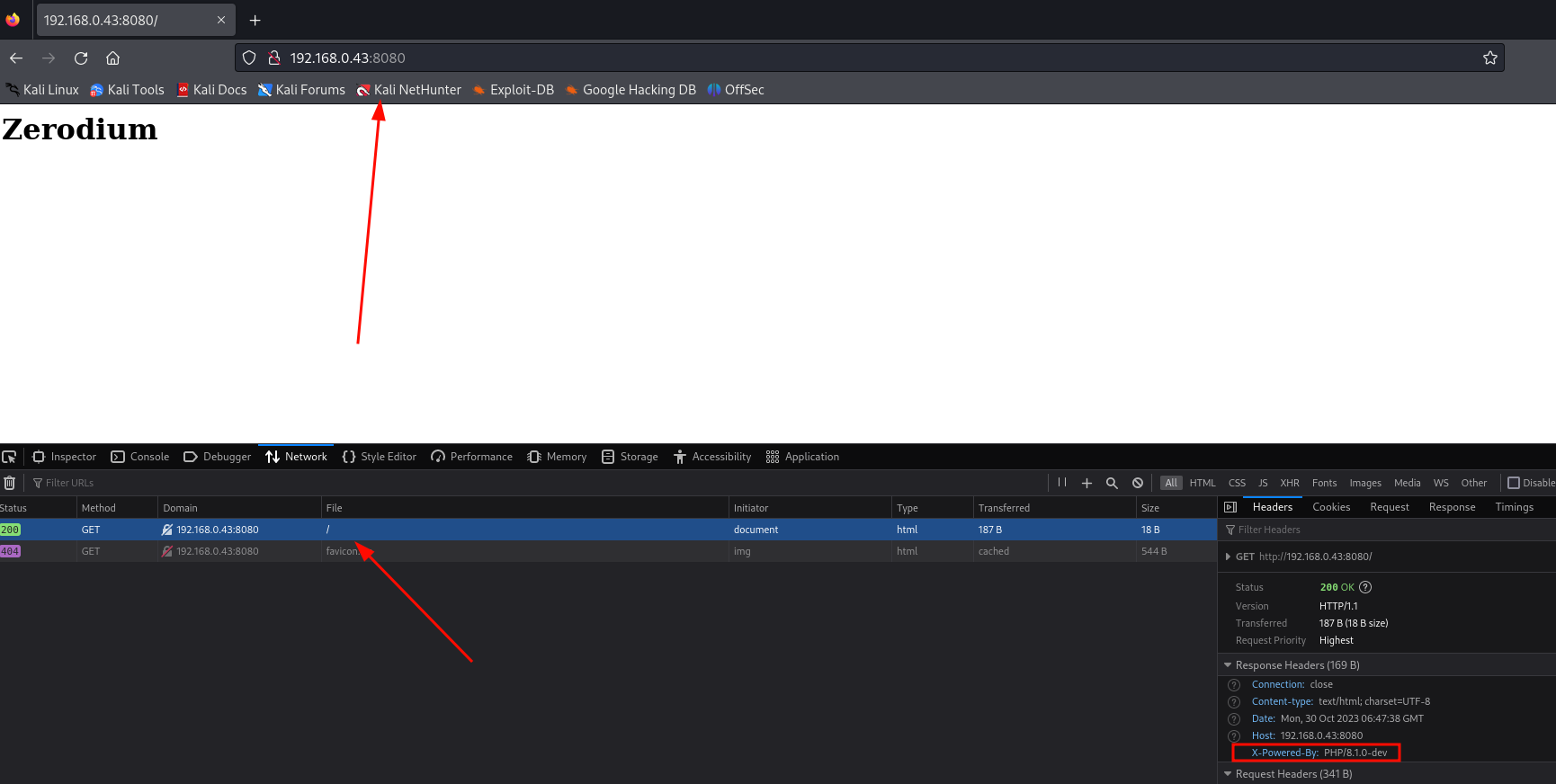The image size is (1556, 784).
Task: Open the tracking protection shield
Action: (x=250, y=58)
